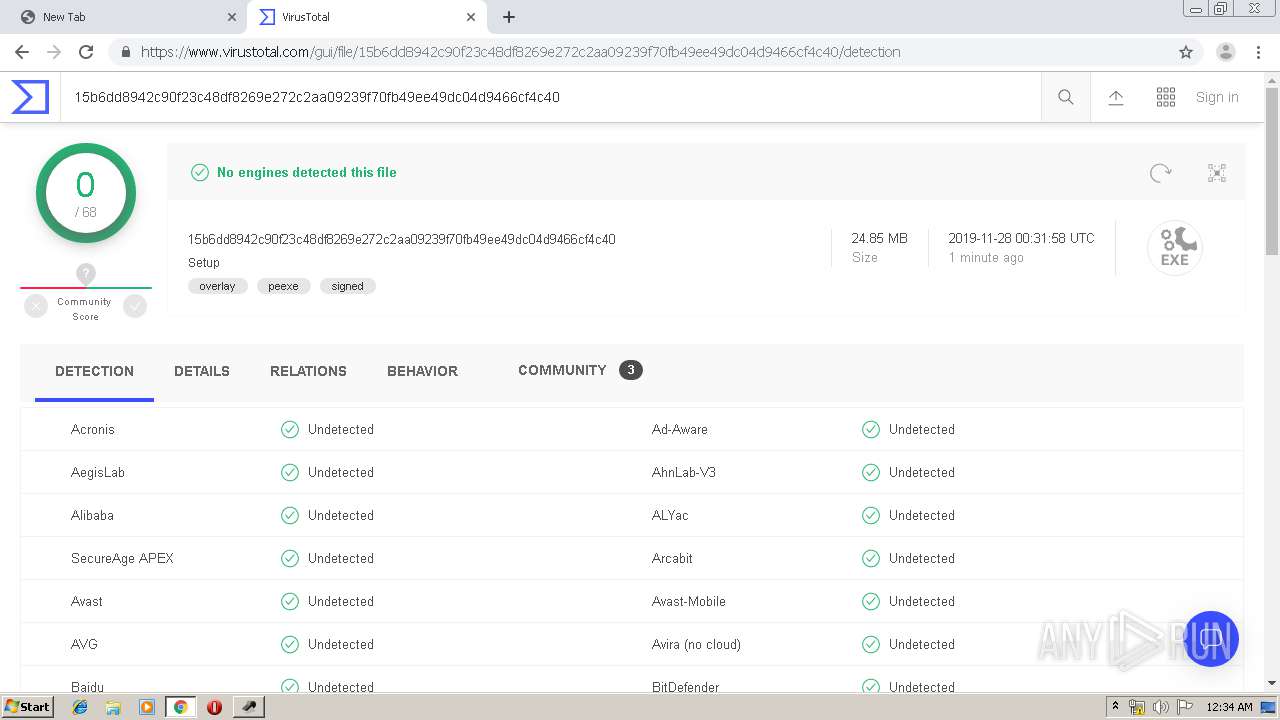Click the Opera taskbar icon
This screenshot has width=1280, height=720.
[x=214, y=707]
